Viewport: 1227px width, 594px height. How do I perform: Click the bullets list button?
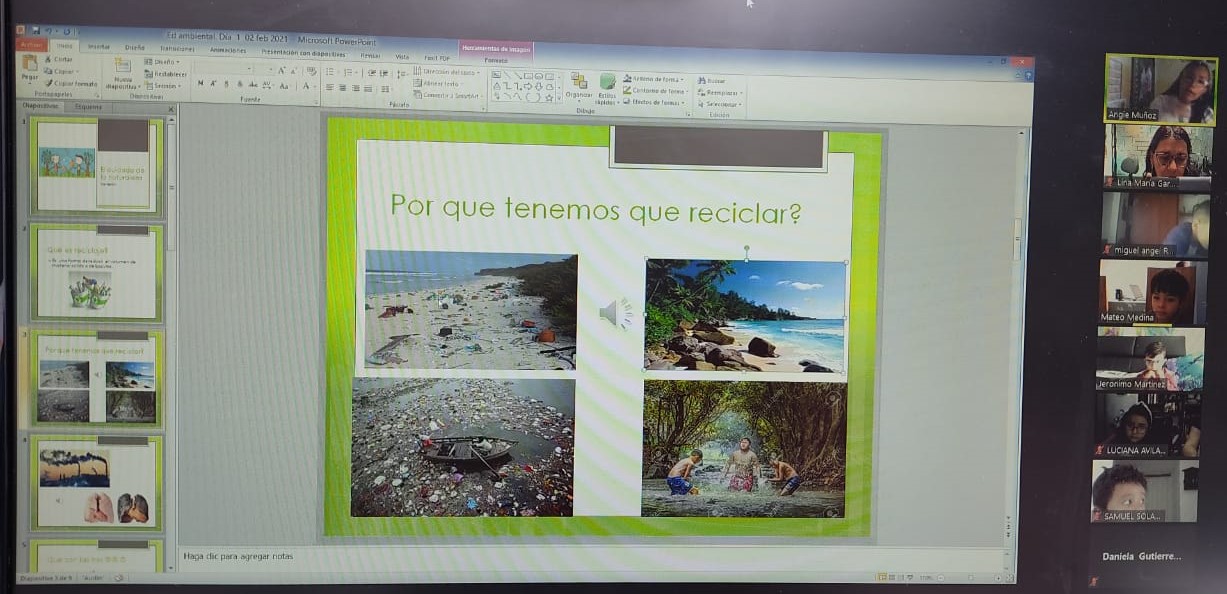[x=329, y=72]
